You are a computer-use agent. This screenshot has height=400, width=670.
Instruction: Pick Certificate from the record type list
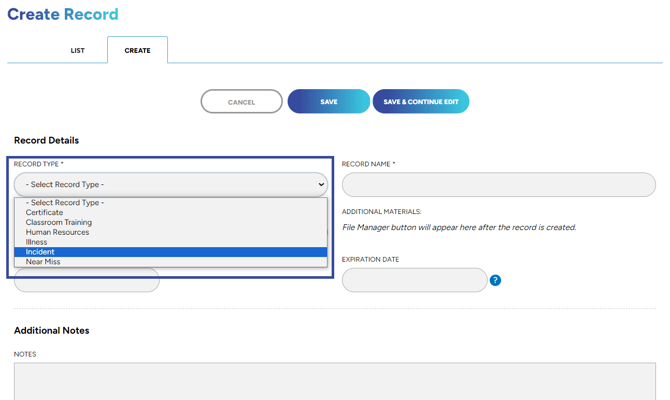pyautogui.click(x=45, y=213)
